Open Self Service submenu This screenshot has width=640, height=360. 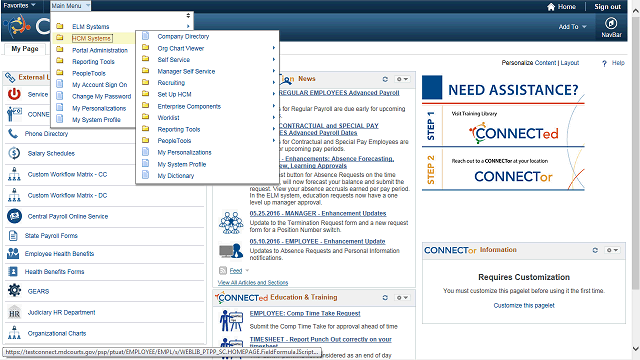click(x=174, y=60)
